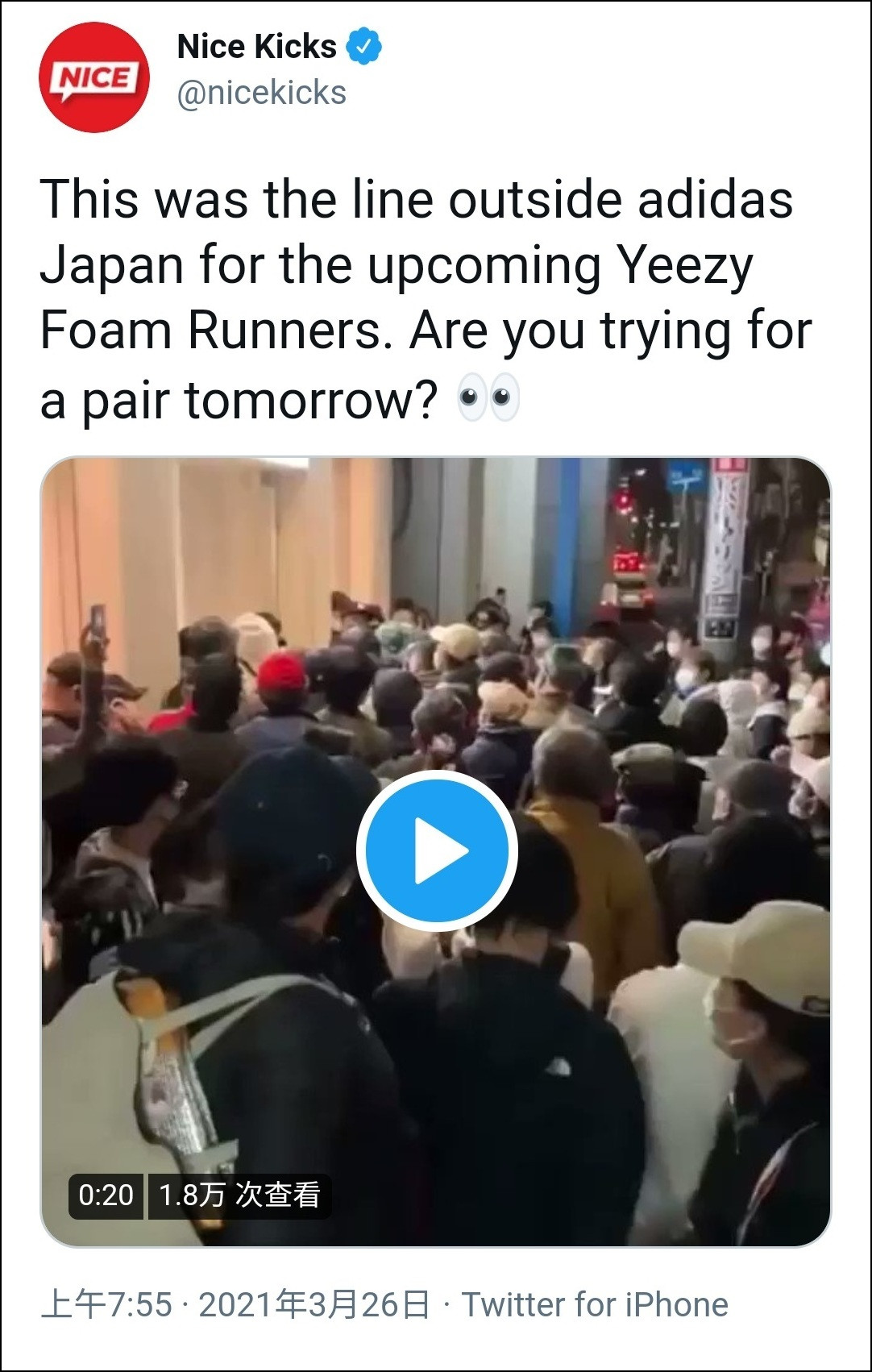Click the Nice Kicks red avatar logo

(94, 77)
